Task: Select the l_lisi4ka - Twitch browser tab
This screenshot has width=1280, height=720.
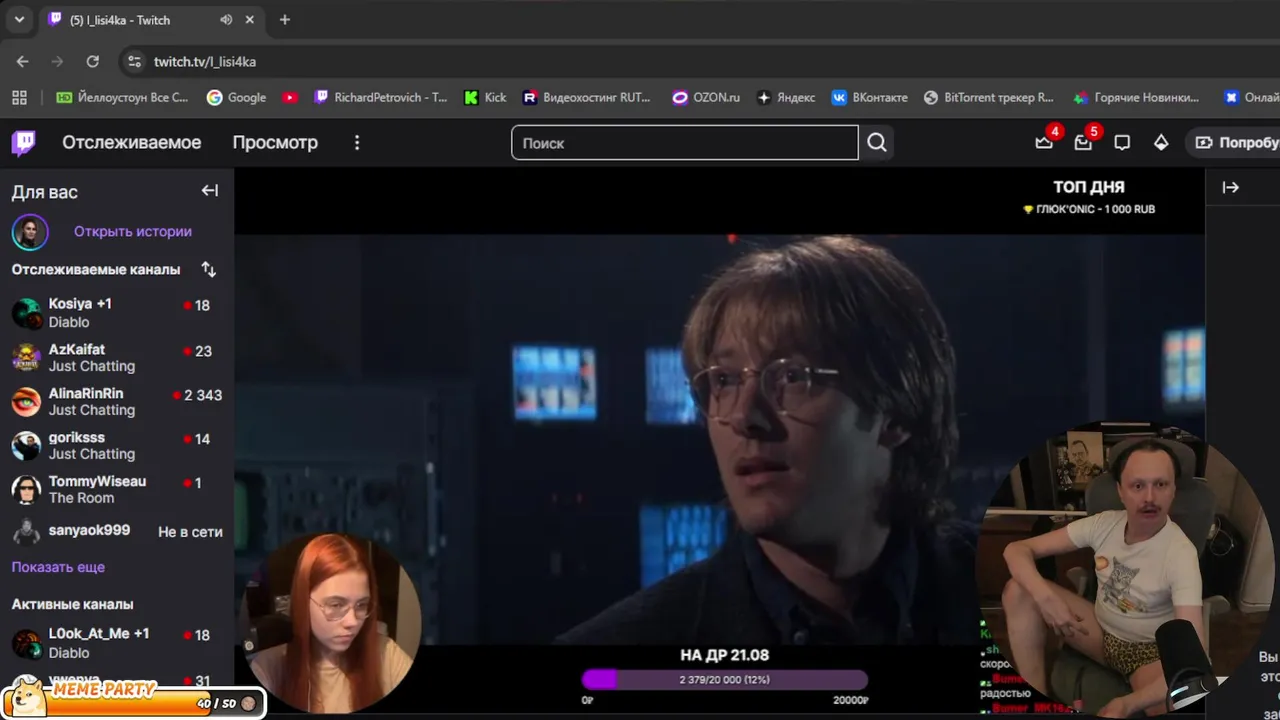Action: pos(151,20)
